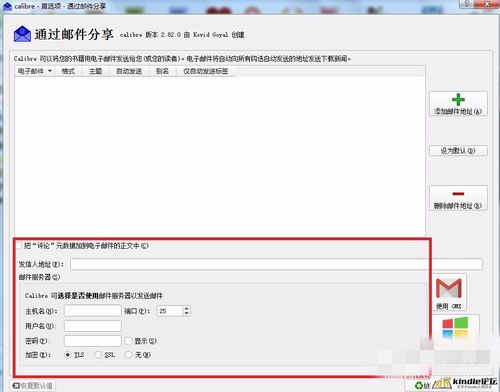500x392 pixels.
Task: Click the auto-send only tags column header
Action: [x=206, y=71]
